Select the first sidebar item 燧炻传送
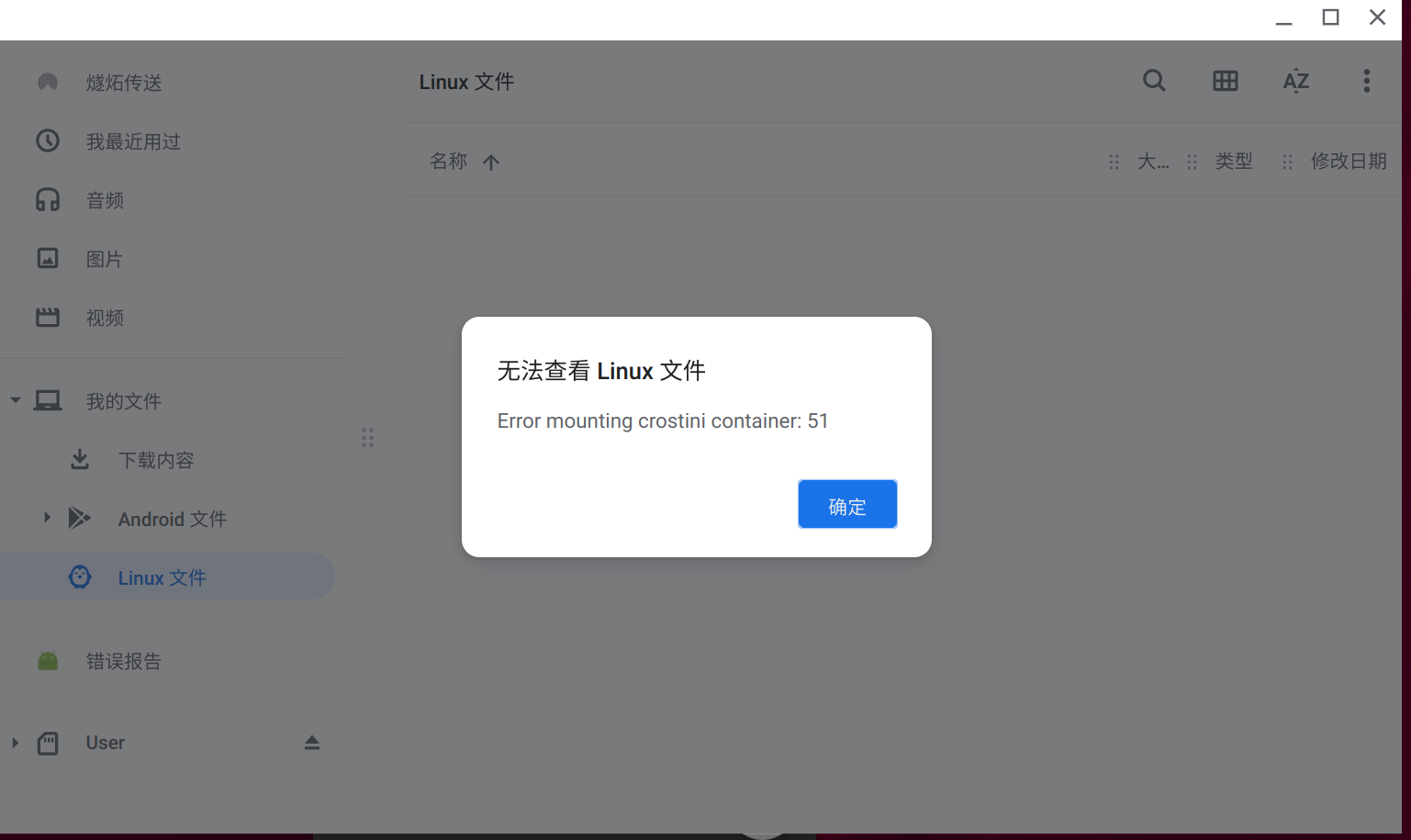 (x=124, y=83)
